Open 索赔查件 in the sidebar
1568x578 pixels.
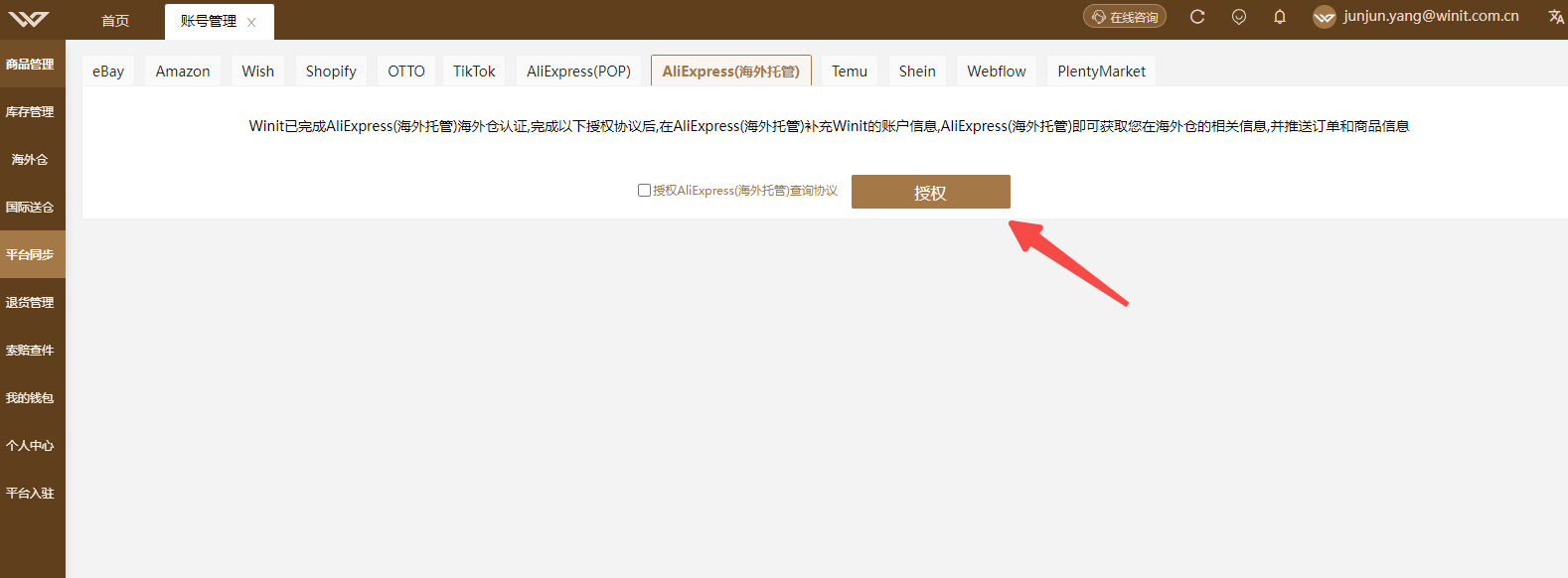[33, 350]
